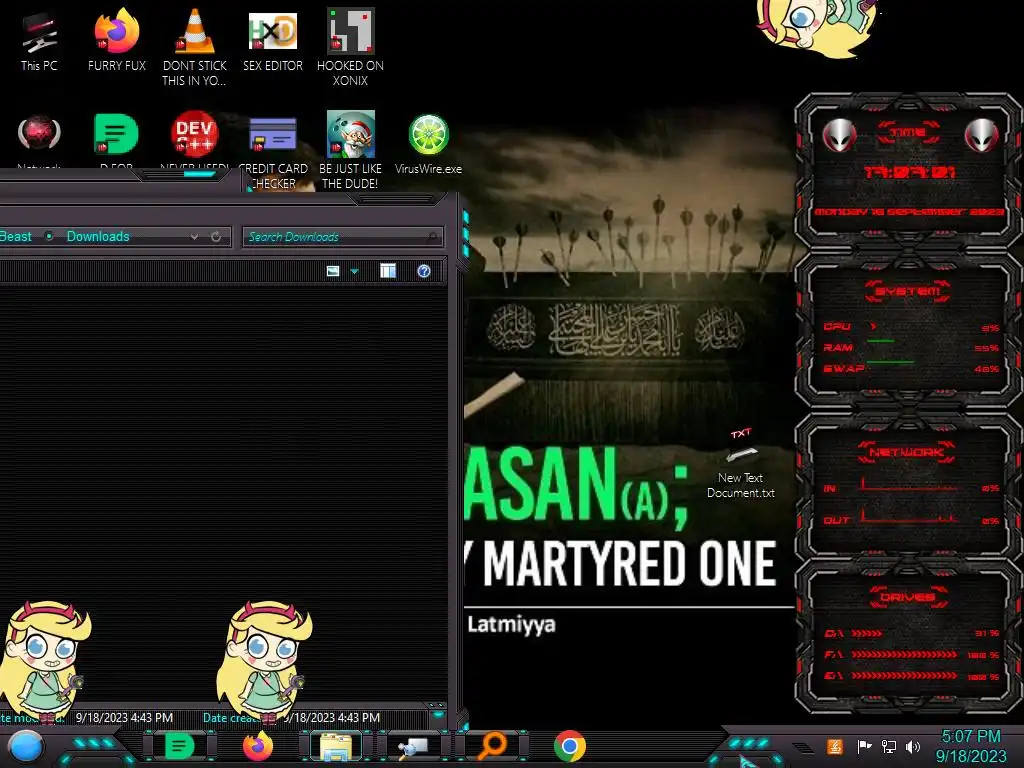
Task: Click the left alien head on TIME widget
Action: (839, 135)
